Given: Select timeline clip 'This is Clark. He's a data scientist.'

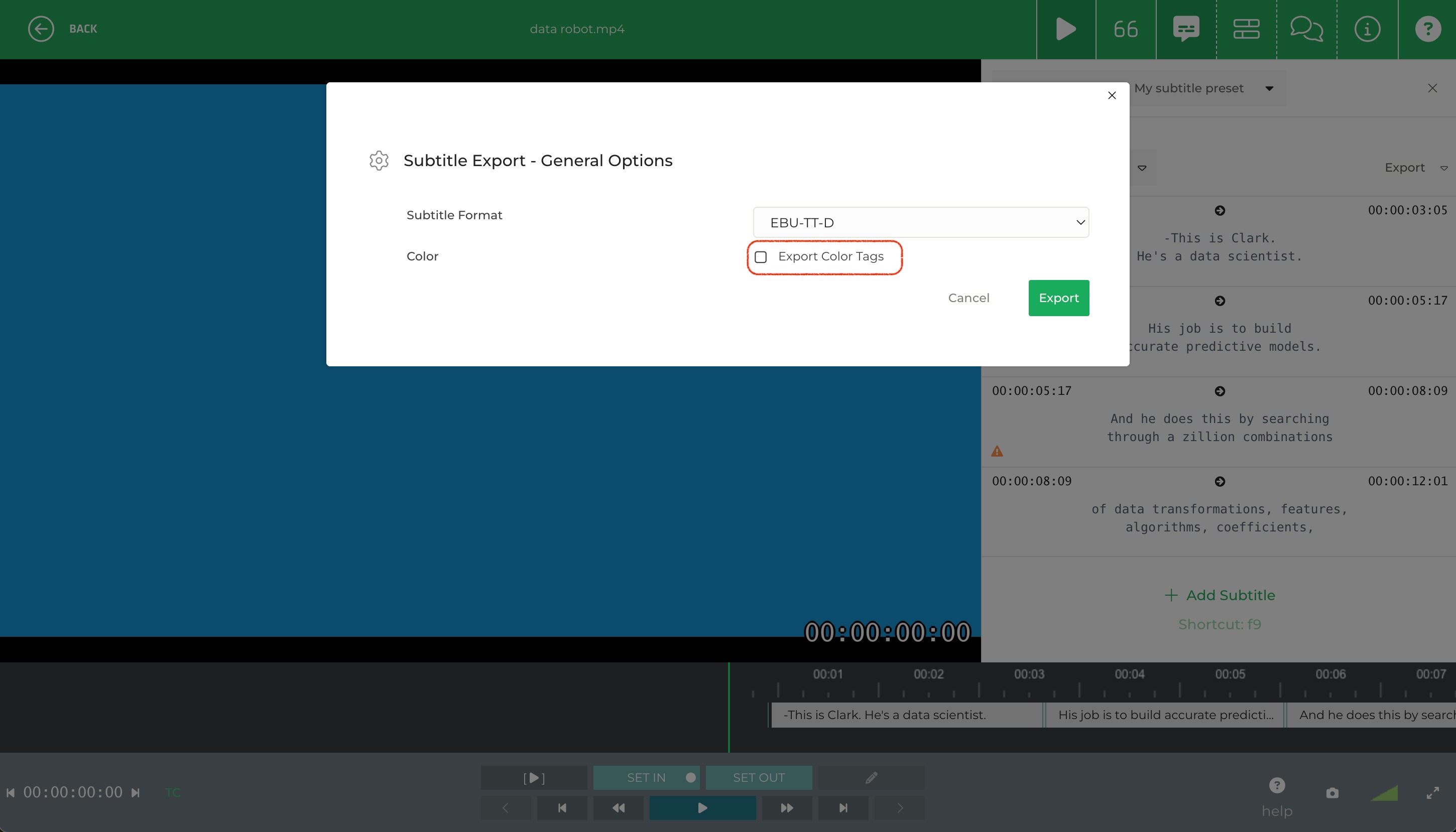Looking at the screenshot, I should click(x=906, y=715).
